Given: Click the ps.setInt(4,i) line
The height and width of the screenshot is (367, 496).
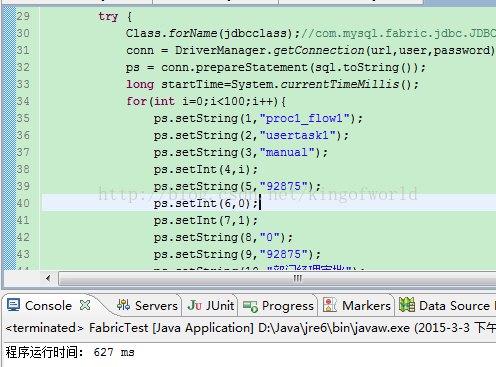Looking at the screenshot, I should pos(206,170).
